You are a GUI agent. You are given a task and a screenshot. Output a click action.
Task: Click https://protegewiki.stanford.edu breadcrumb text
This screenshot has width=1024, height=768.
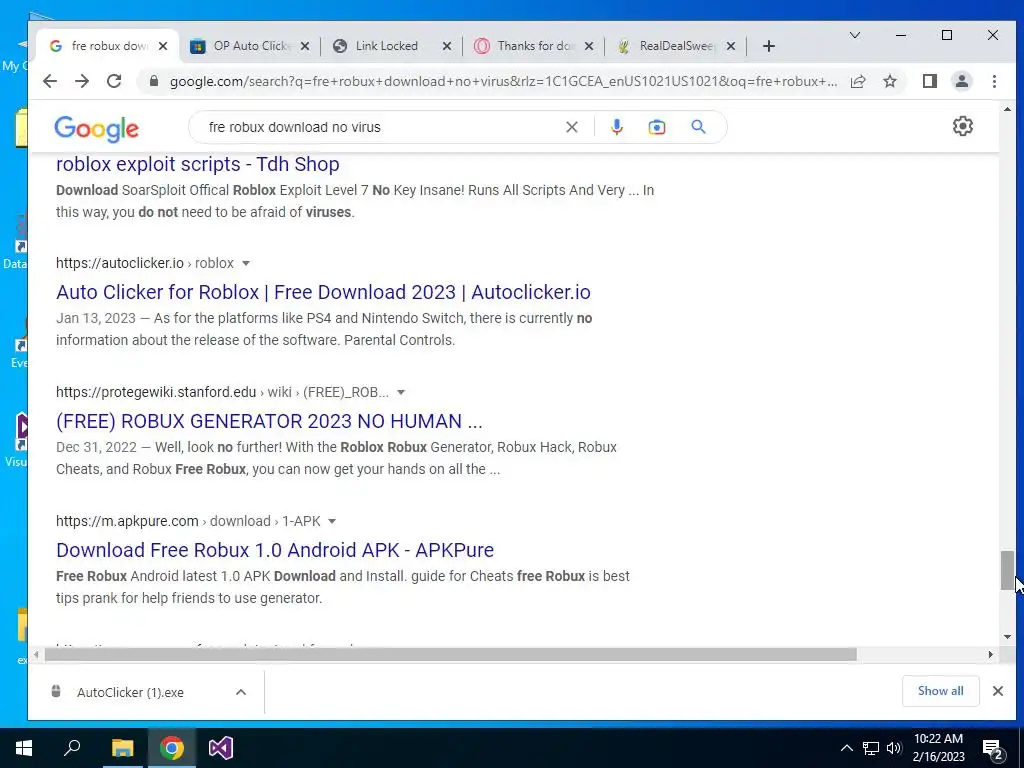[x=156, y=392]
